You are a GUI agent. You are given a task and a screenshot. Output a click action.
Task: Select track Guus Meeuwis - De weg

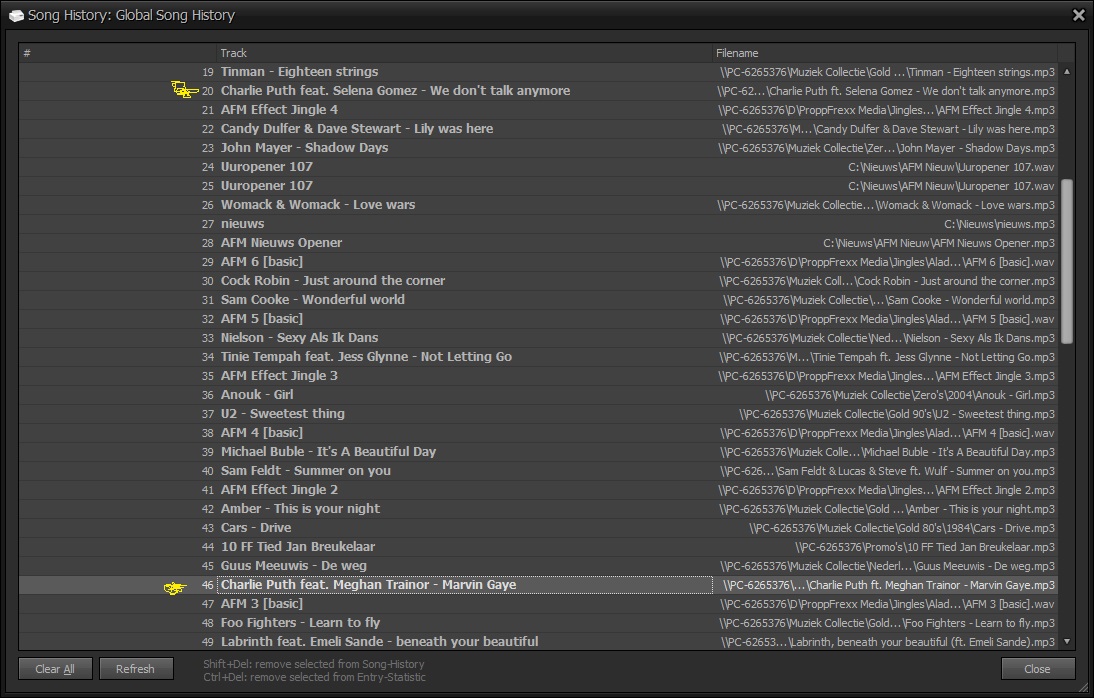(x=293, y=566)
